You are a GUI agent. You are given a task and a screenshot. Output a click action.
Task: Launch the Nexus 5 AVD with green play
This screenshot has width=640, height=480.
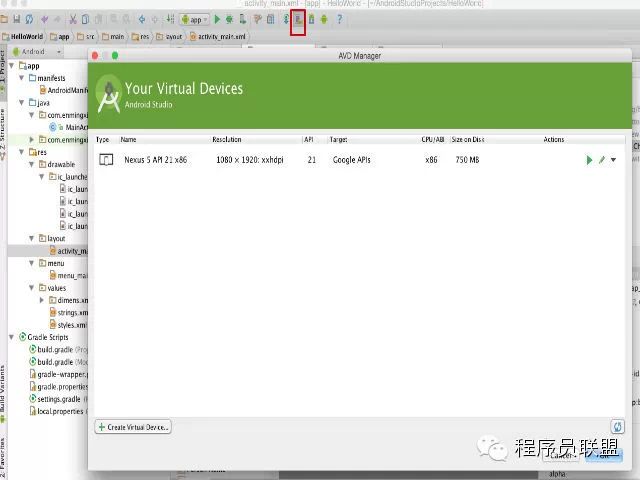(589, 160)
